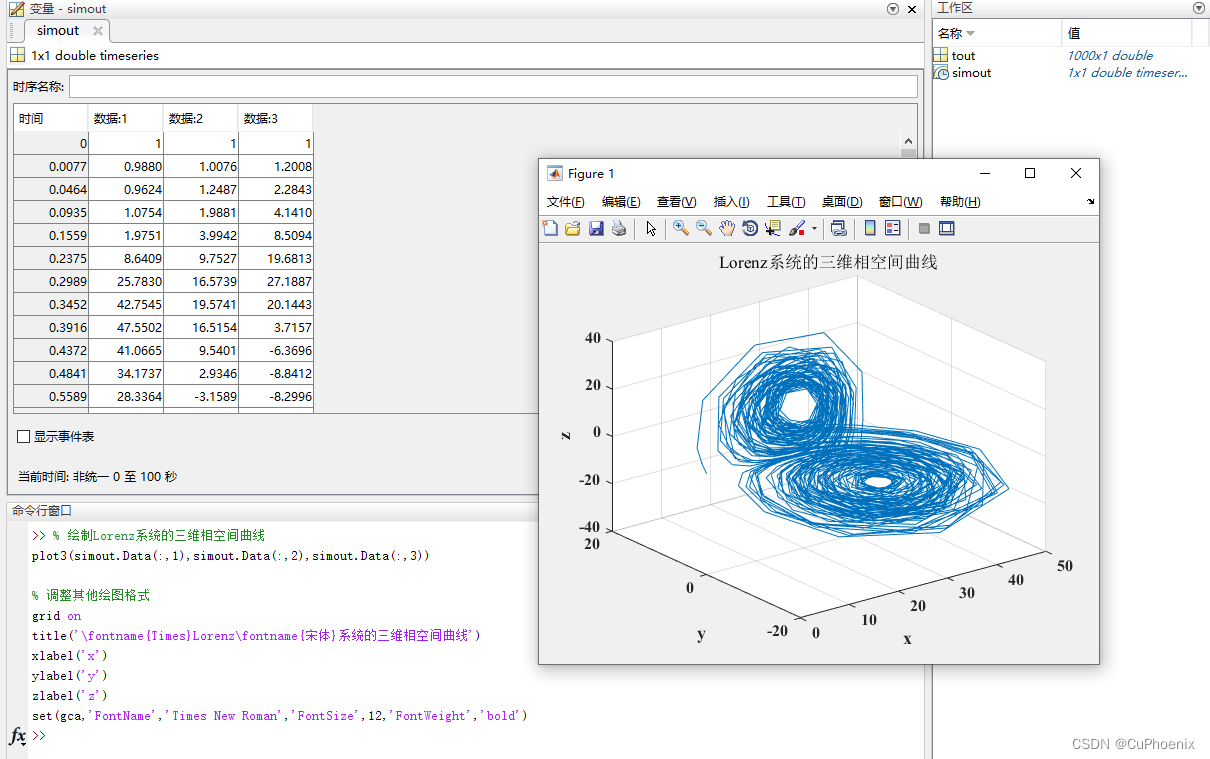1210x759 pixels.
Task: Select the Pan tool in Figure 1 toolbar
Action: click(x=728, y=228)
